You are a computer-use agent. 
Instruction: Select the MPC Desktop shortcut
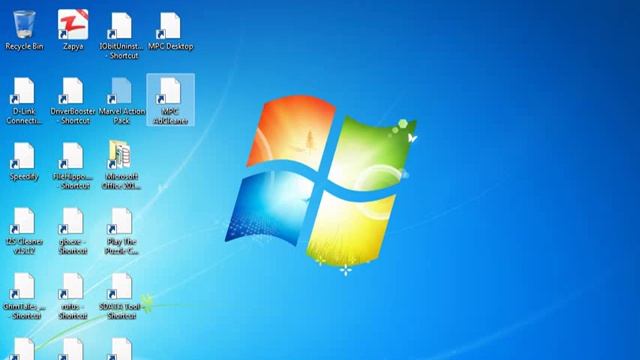click(x=170, y=31)
